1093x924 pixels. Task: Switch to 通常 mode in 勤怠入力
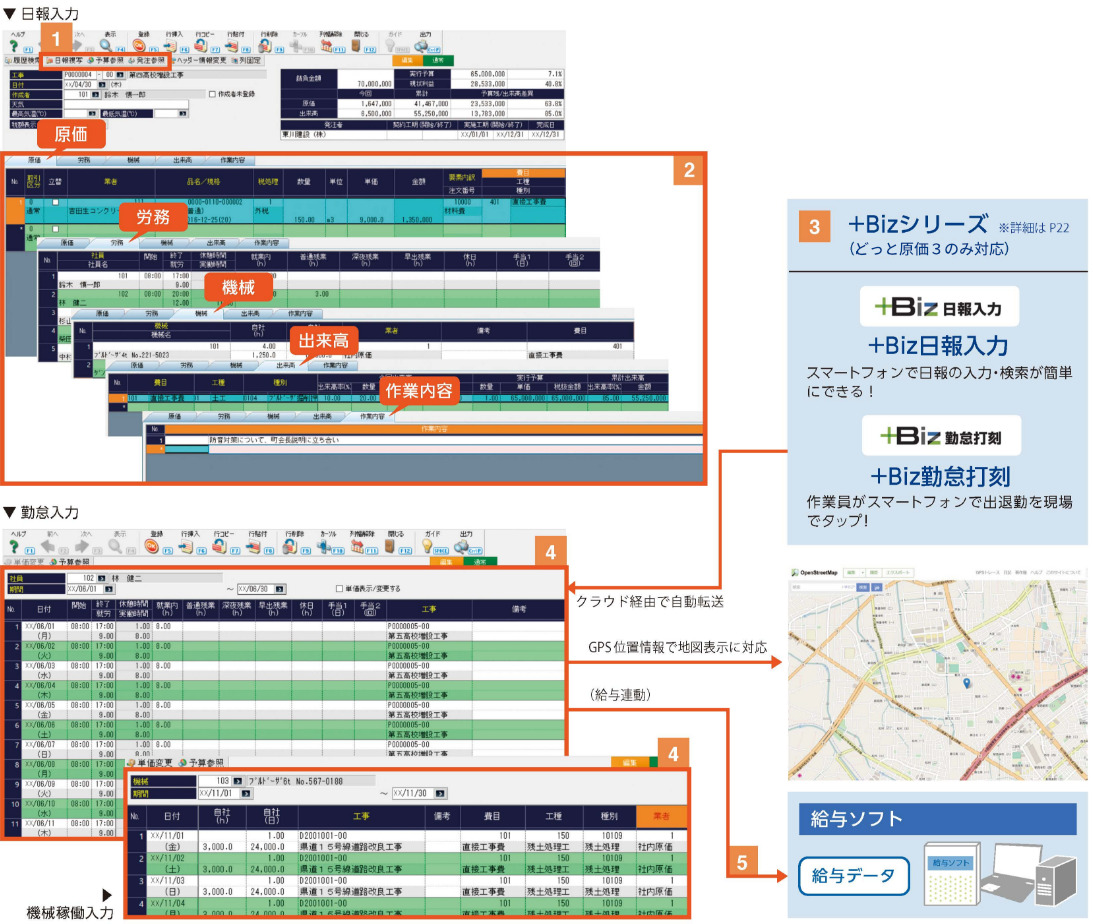coord(480,562)
